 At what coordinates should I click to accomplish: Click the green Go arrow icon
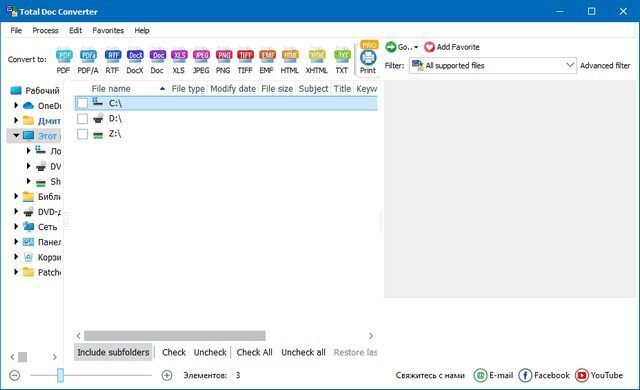pos(391,47)
